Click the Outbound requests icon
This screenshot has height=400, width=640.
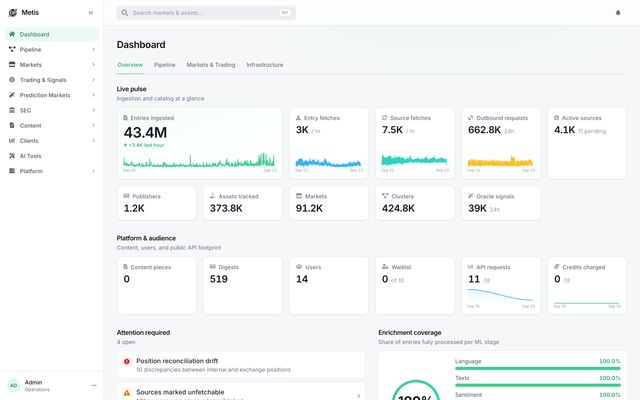(471, 118)
